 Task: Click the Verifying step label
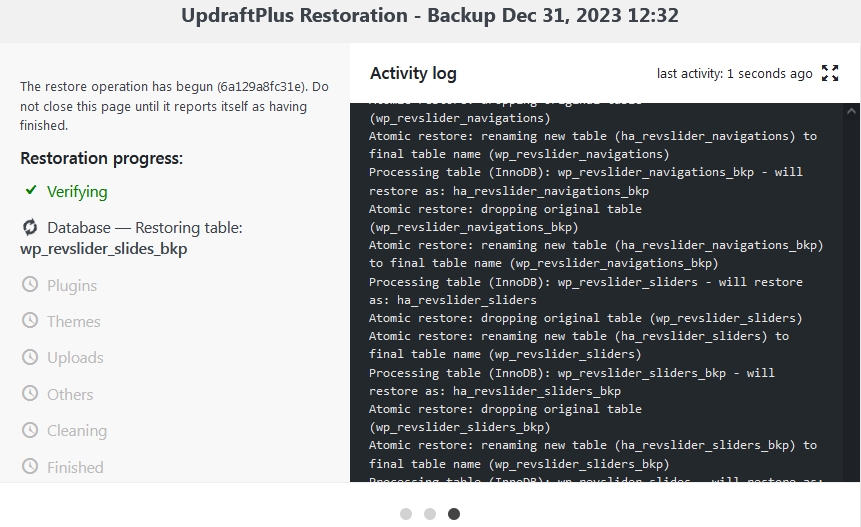tap(77, 191)
